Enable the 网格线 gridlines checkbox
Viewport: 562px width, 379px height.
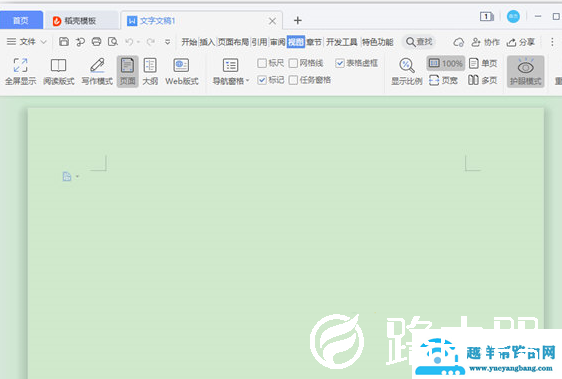coord(293,63)
